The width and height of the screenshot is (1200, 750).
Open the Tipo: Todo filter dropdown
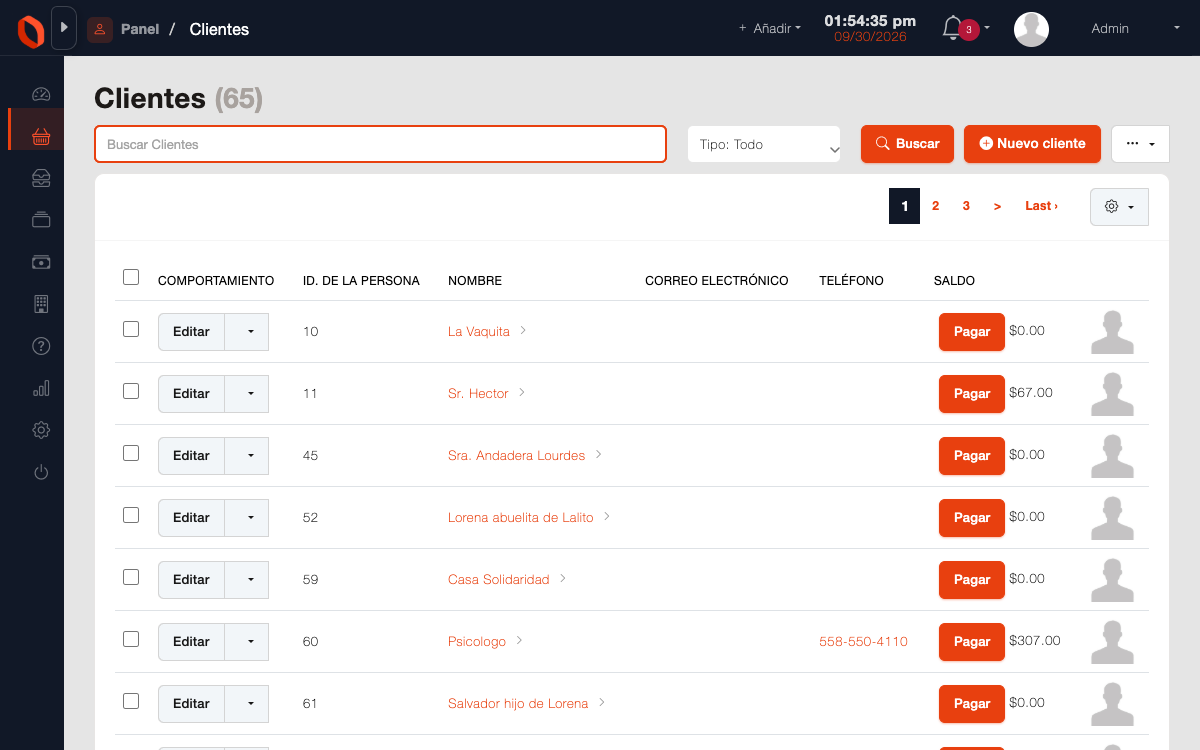pos(764,144)
